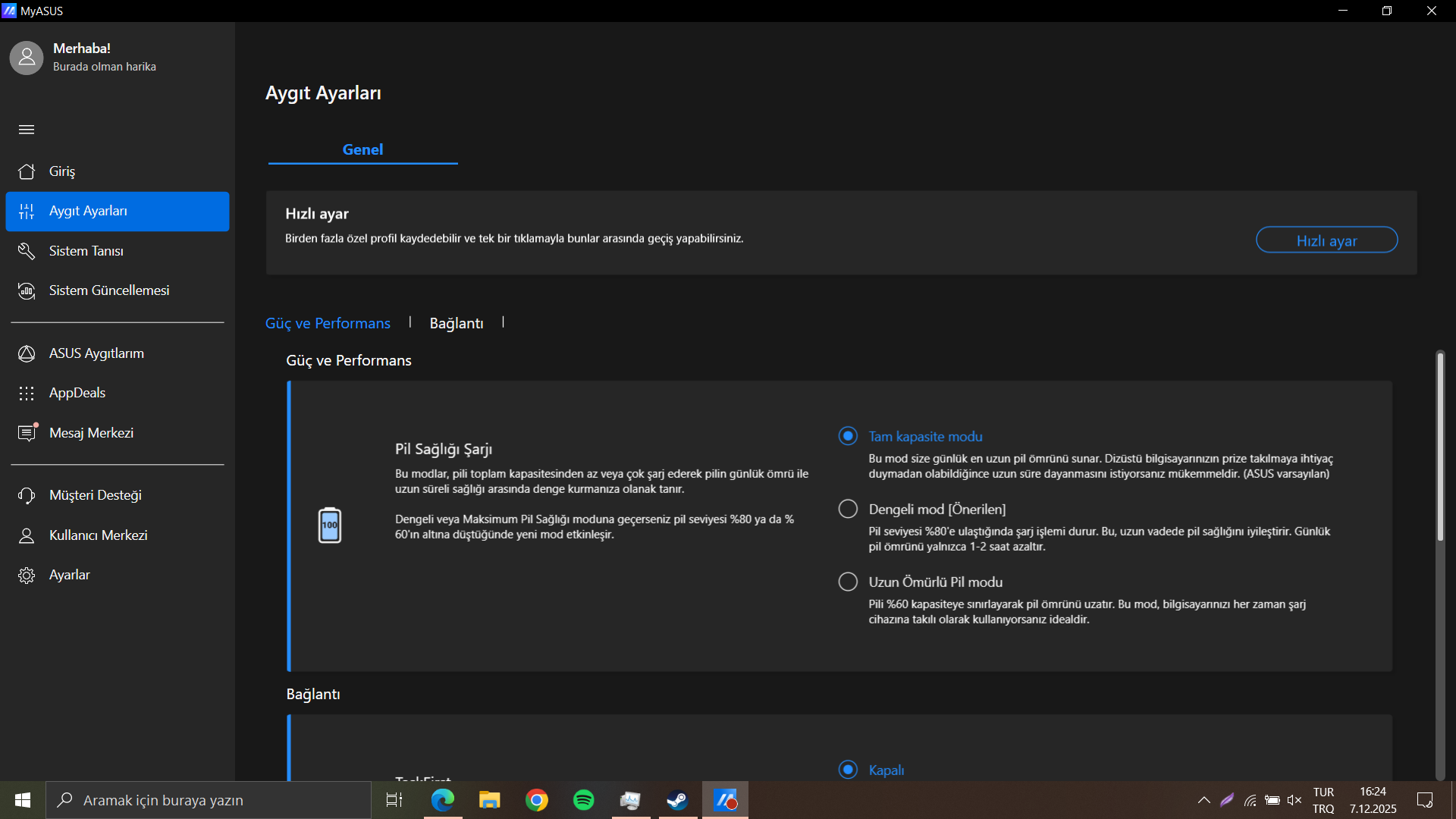Image resolution: width=1456 pixels, height=819 pixels.
Task: Open the Windows notification center
Action: point(1425,800)
